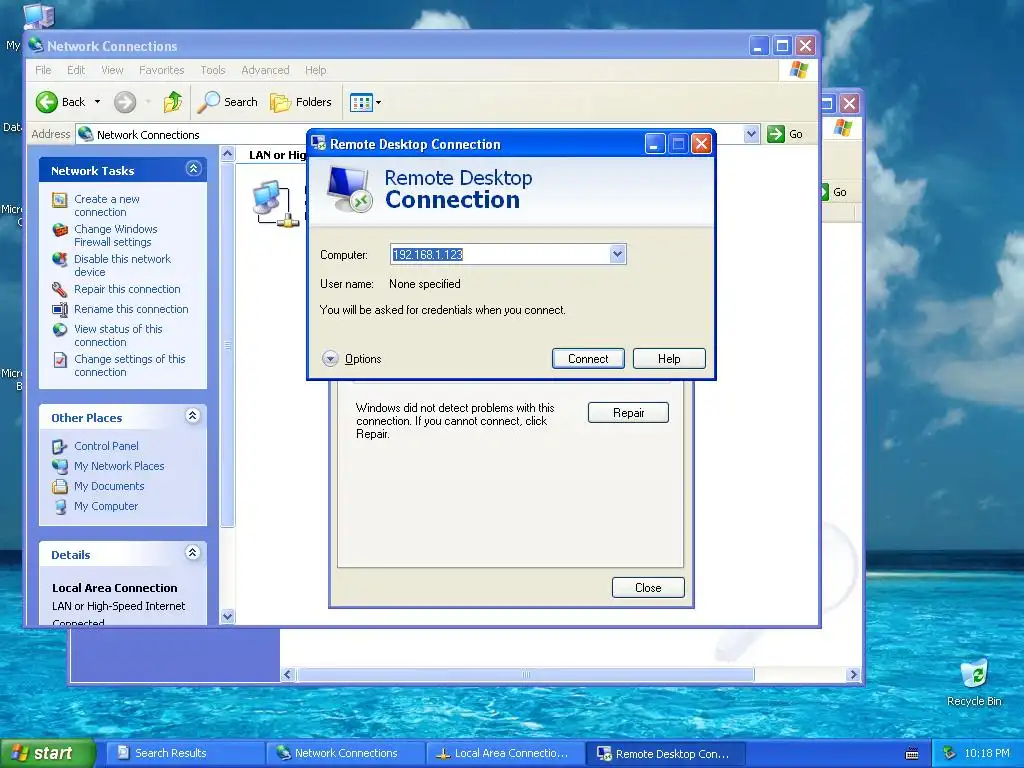This screenshot has height=768, width=1024.
Task: Open the Address bar dropdown arrow
Action: click(751, 134)
